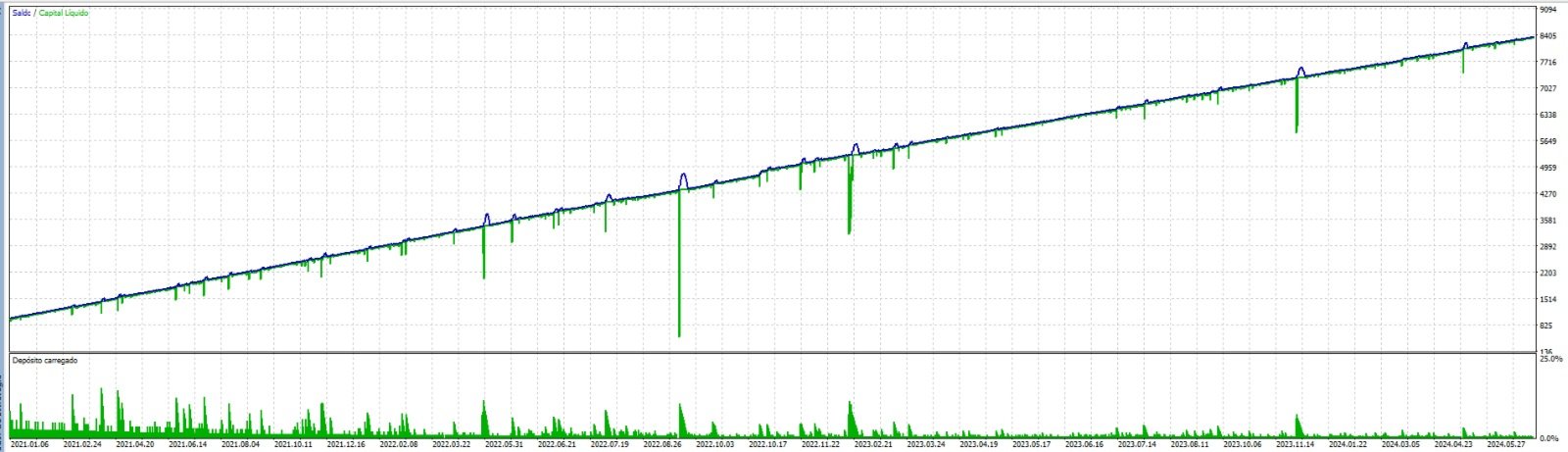Click the 2024.03.05 date label

point(1401,444)
